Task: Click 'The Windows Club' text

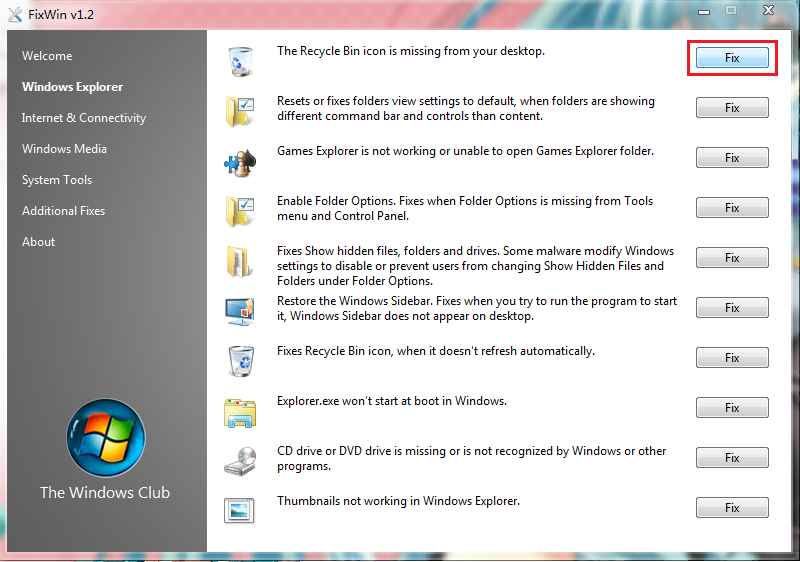Action: pyautogui.click(x=105, y=493)
